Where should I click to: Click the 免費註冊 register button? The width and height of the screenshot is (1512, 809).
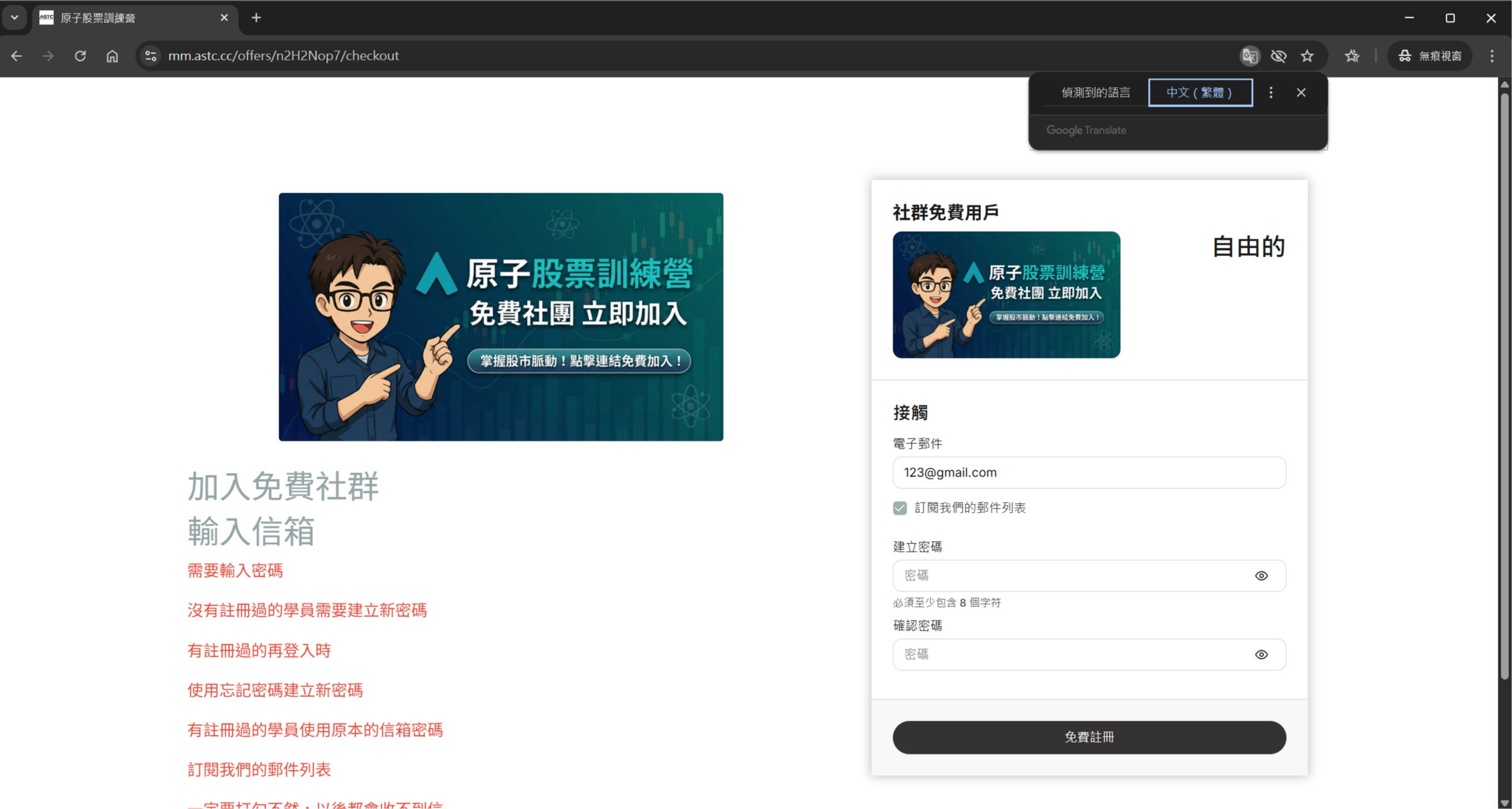(x=1089, y=737)
